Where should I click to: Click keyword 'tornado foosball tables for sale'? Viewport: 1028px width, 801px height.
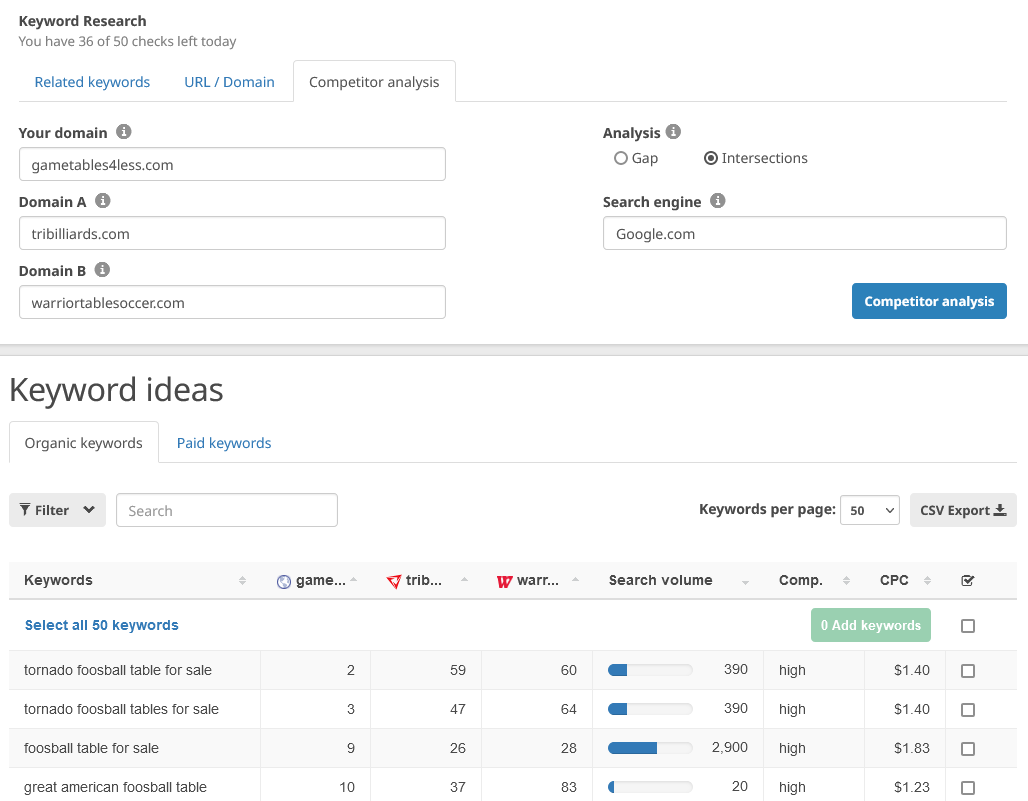pyautogui.click(x=121, y=709)
